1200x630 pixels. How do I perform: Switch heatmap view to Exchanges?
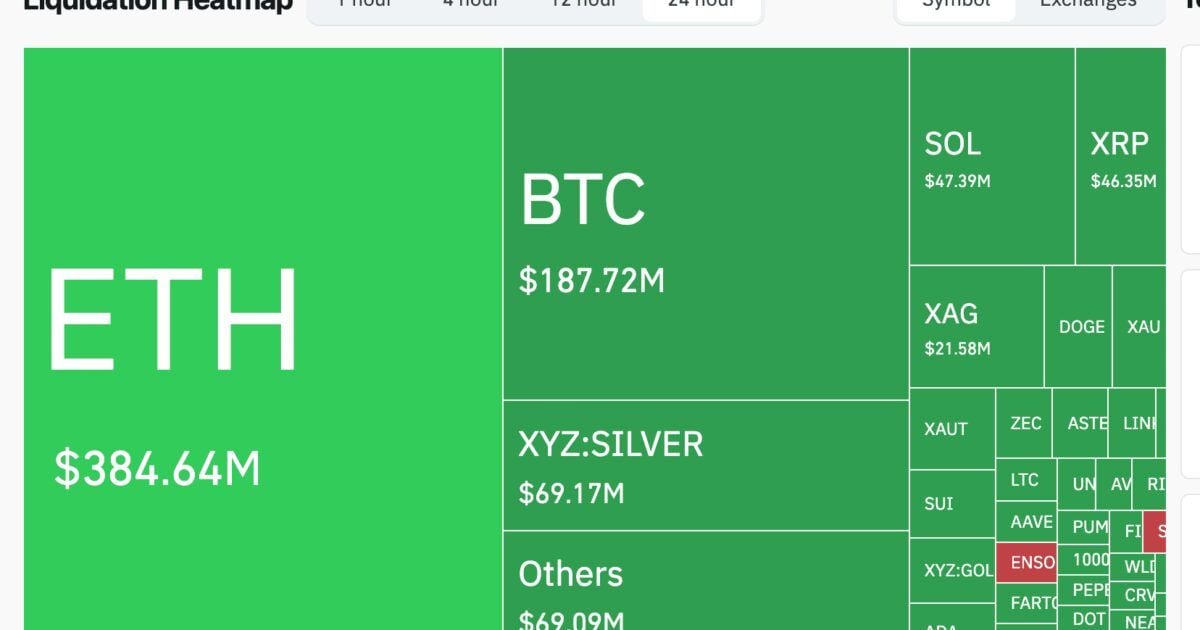click(1088, 4)
